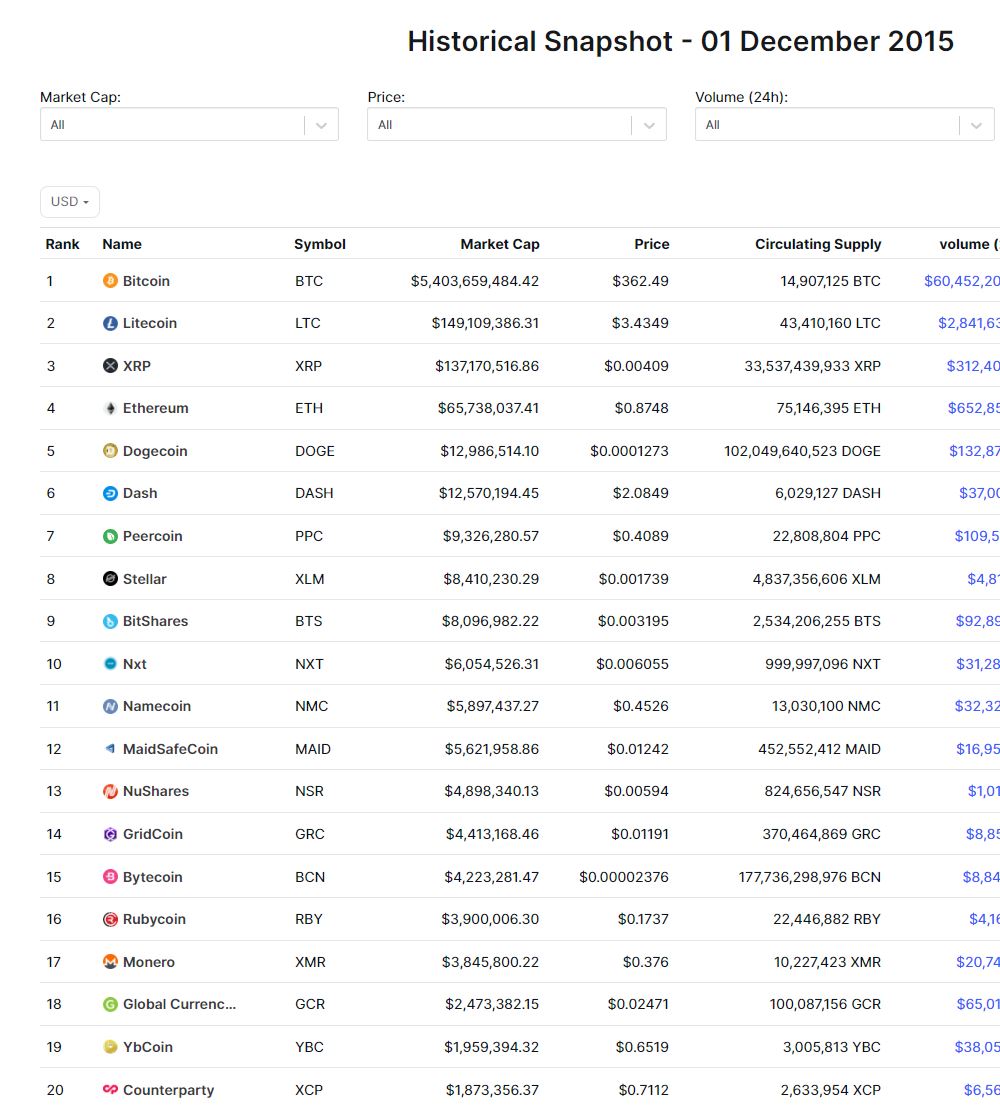Select XRP supply 33,537,439,933 XRP
1000x1108 pixels.
(x=813, y=366)
